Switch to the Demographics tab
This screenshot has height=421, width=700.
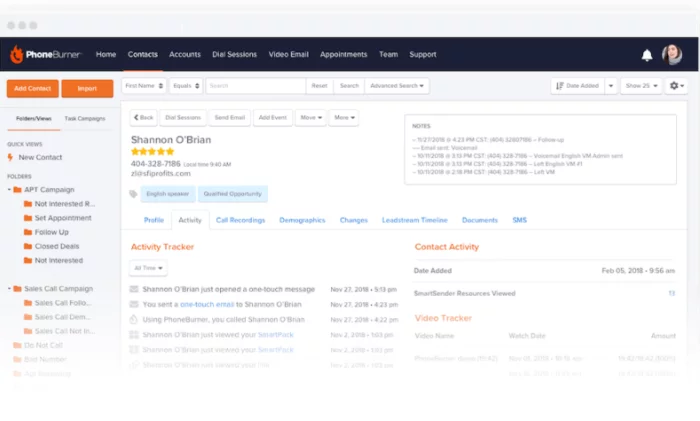tap(302, 220)
